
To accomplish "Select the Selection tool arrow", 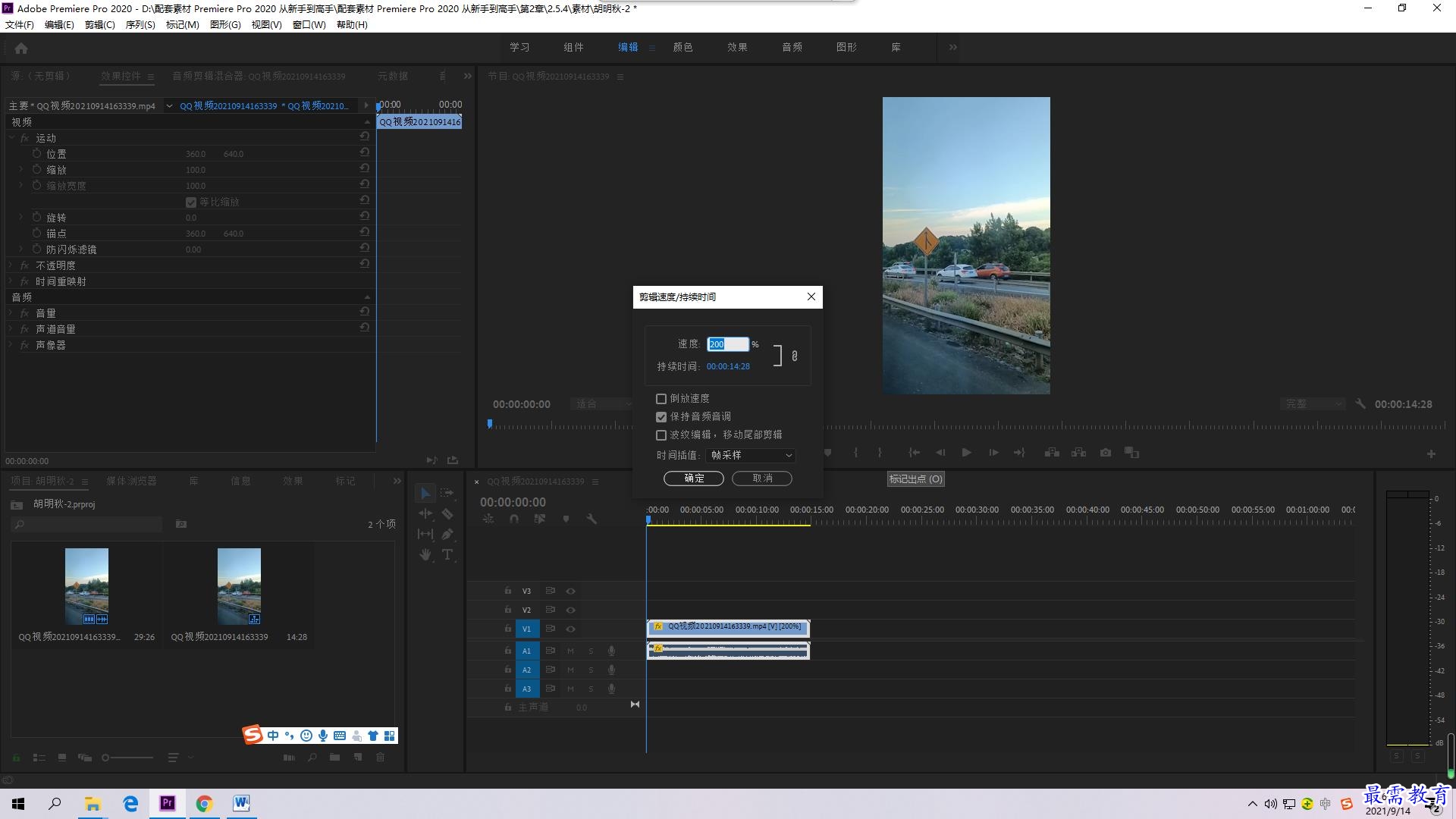I will 425,493.
